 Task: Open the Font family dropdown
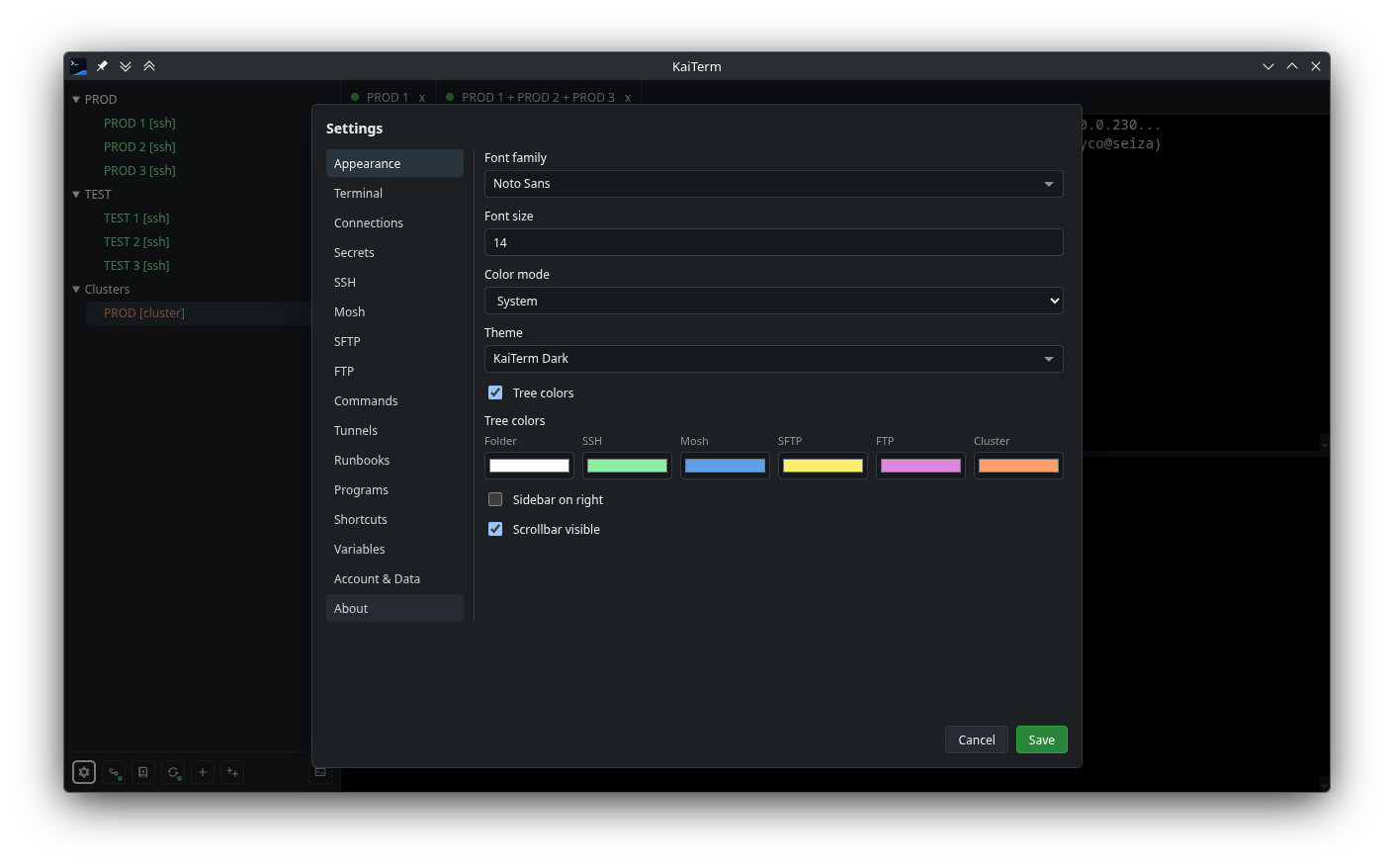pos(774,184)
